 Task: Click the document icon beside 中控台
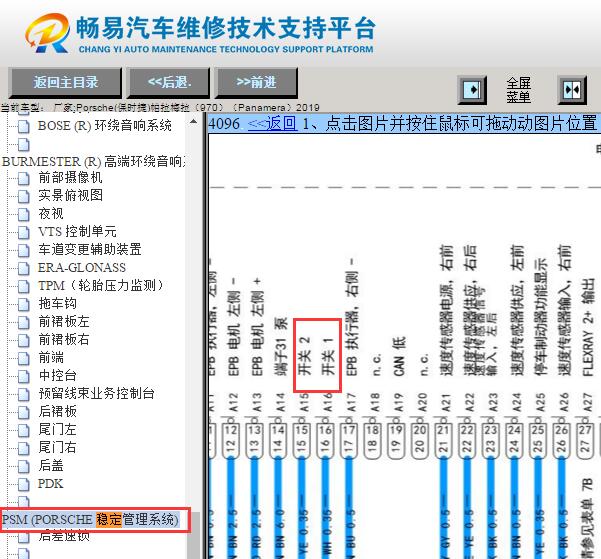coord(23,377)
